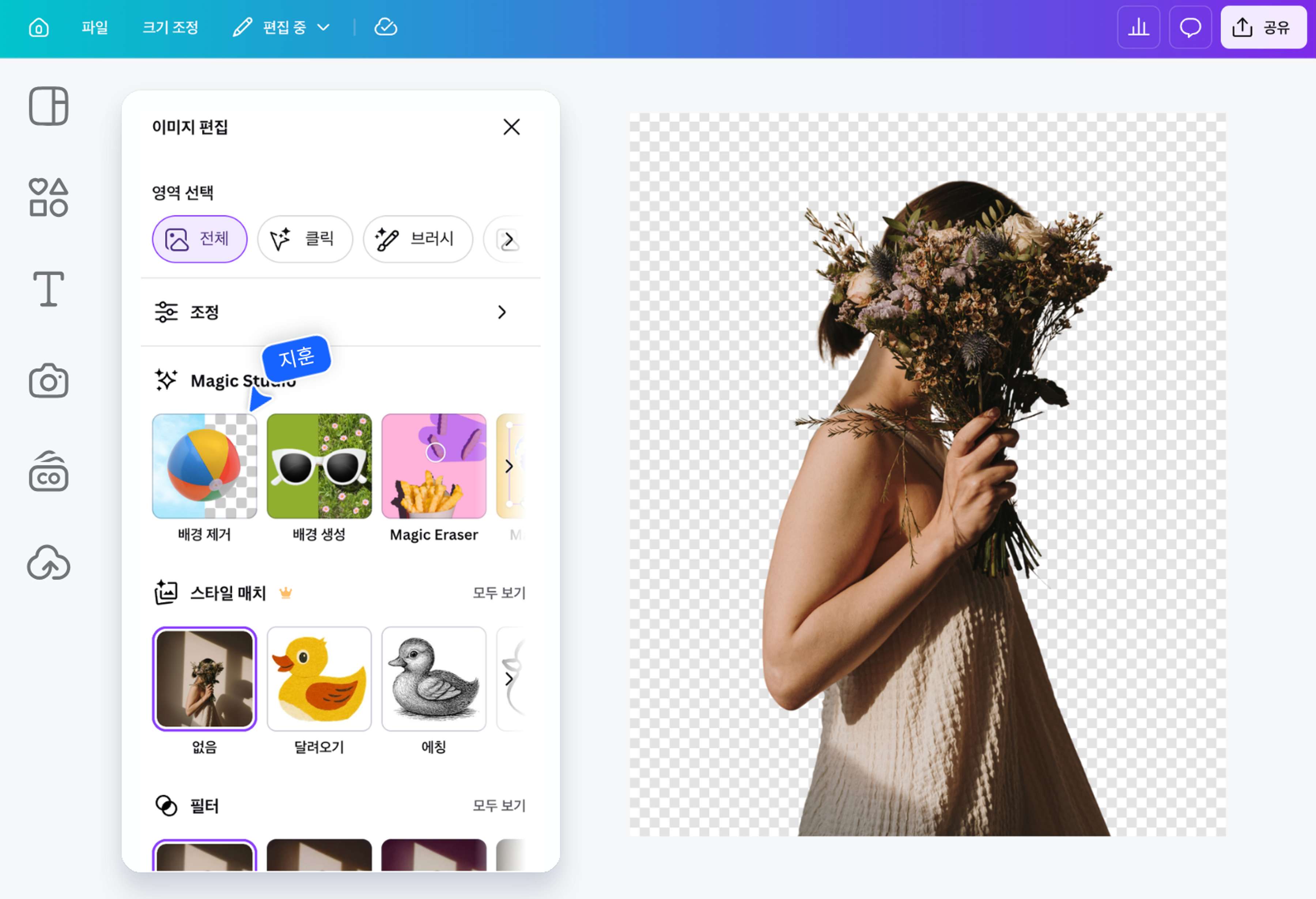Close the 이미지 편집 panel
1316x899 pixels.
[511, 127]
